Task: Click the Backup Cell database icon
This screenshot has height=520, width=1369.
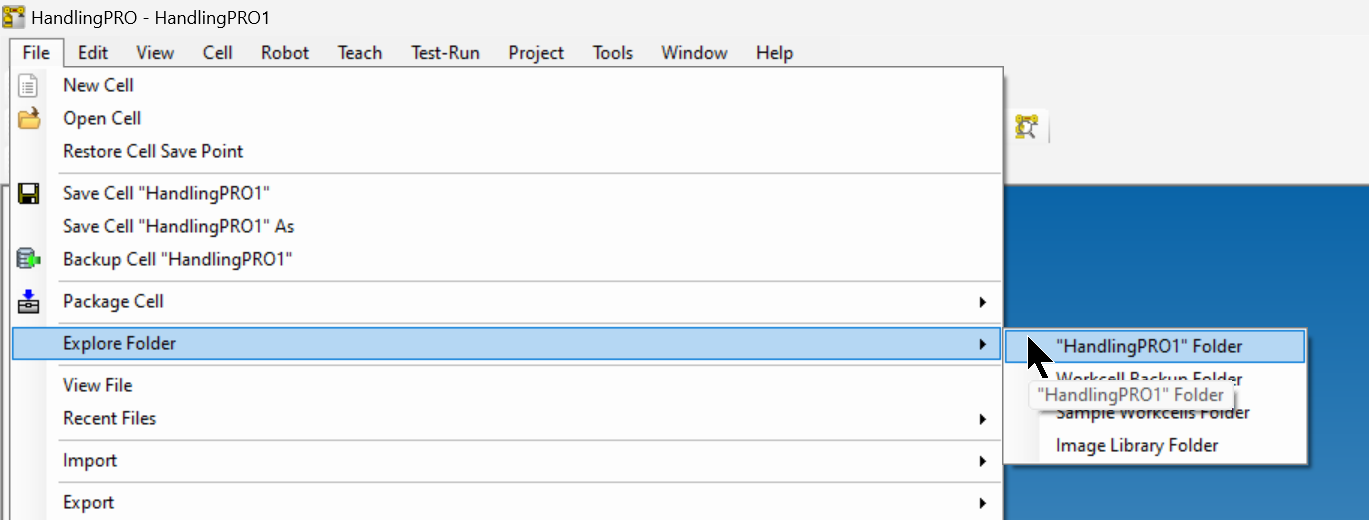Action: point(29,260)
